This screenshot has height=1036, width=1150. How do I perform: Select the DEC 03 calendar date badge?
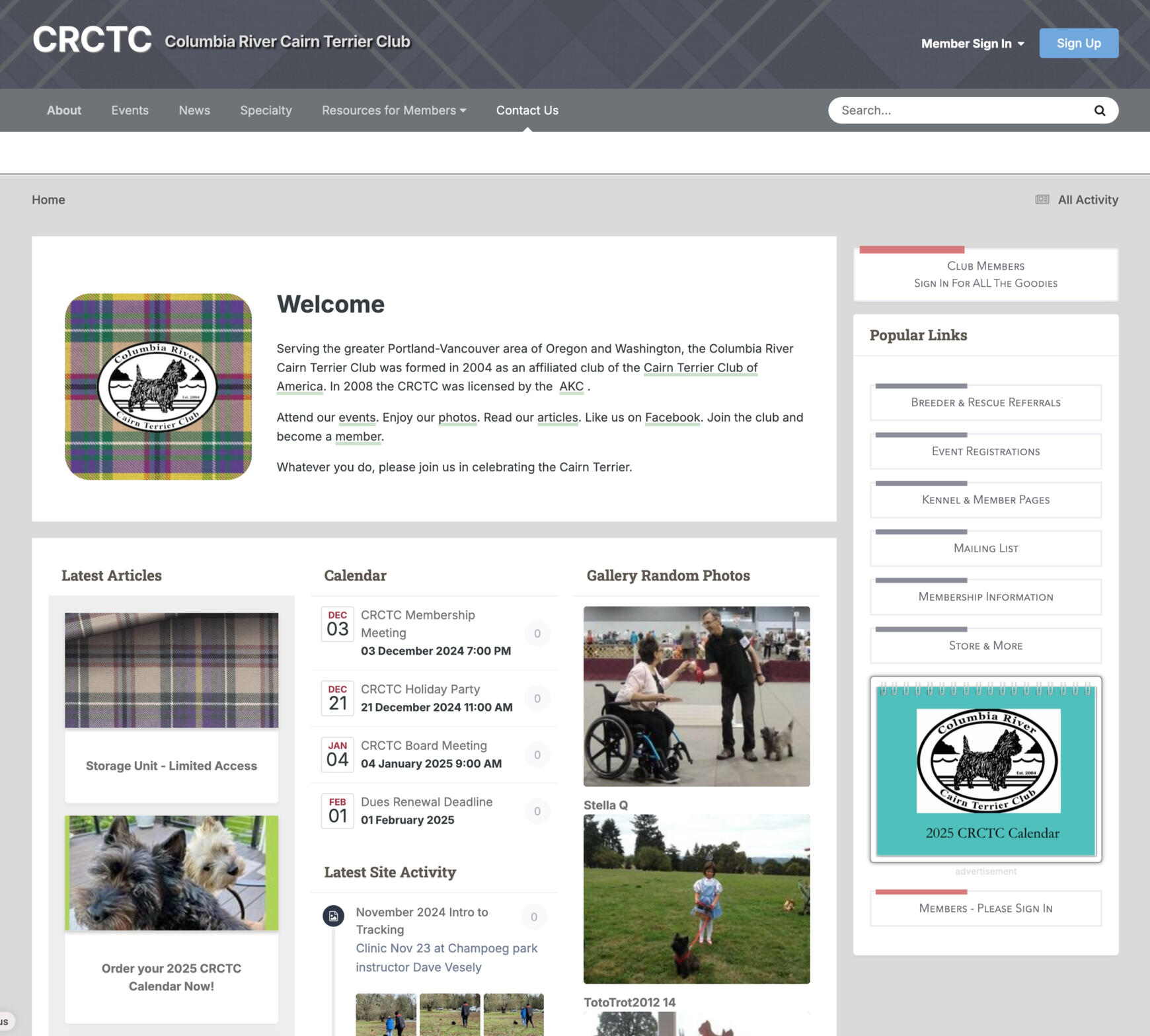click(x=338, y=624)
